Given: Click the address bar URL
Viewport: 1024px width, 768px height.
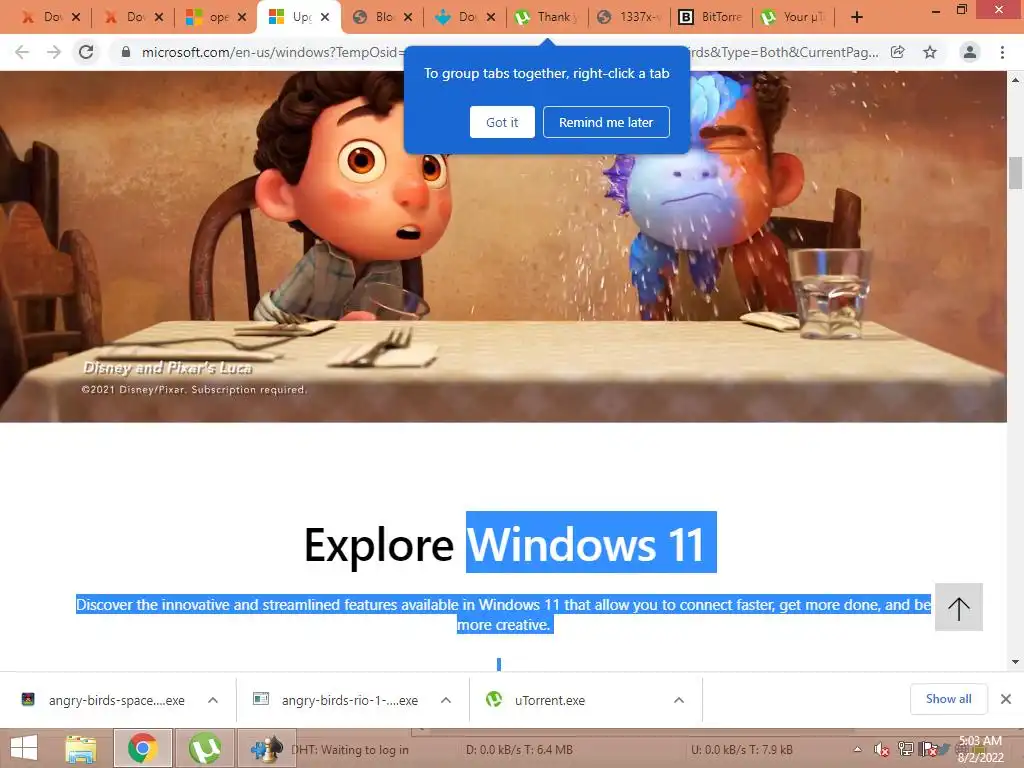Looking at the screenshot, I should (269, 52).
